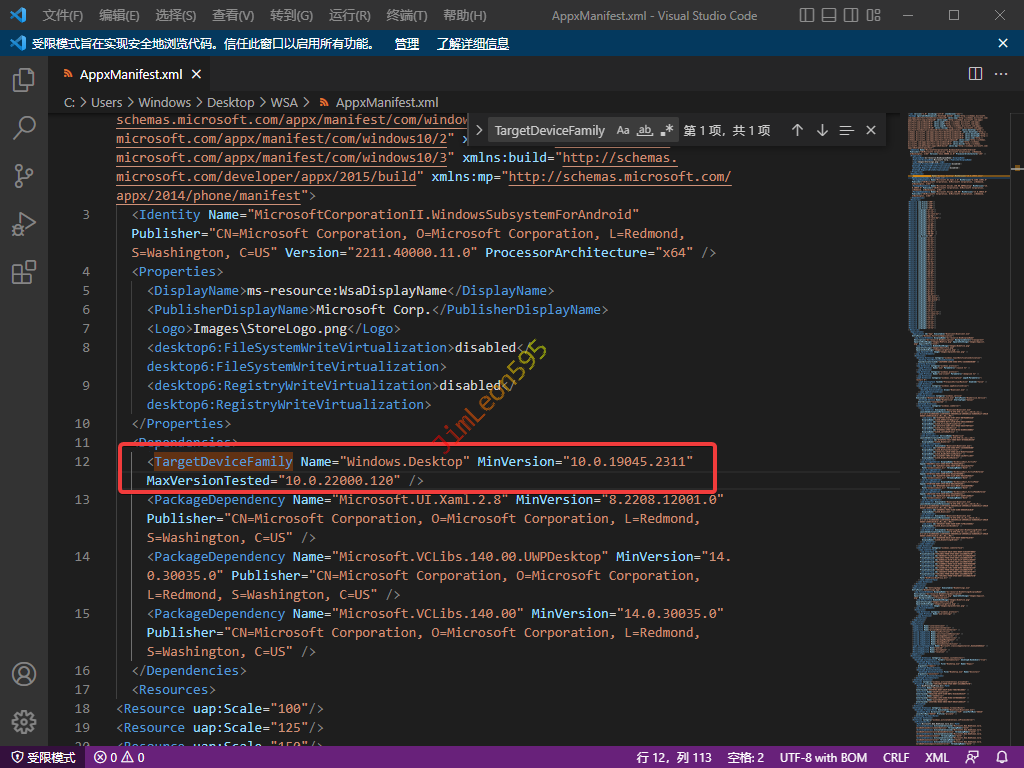Click the Accounts icon in activity bar

[x=24, y=674]
